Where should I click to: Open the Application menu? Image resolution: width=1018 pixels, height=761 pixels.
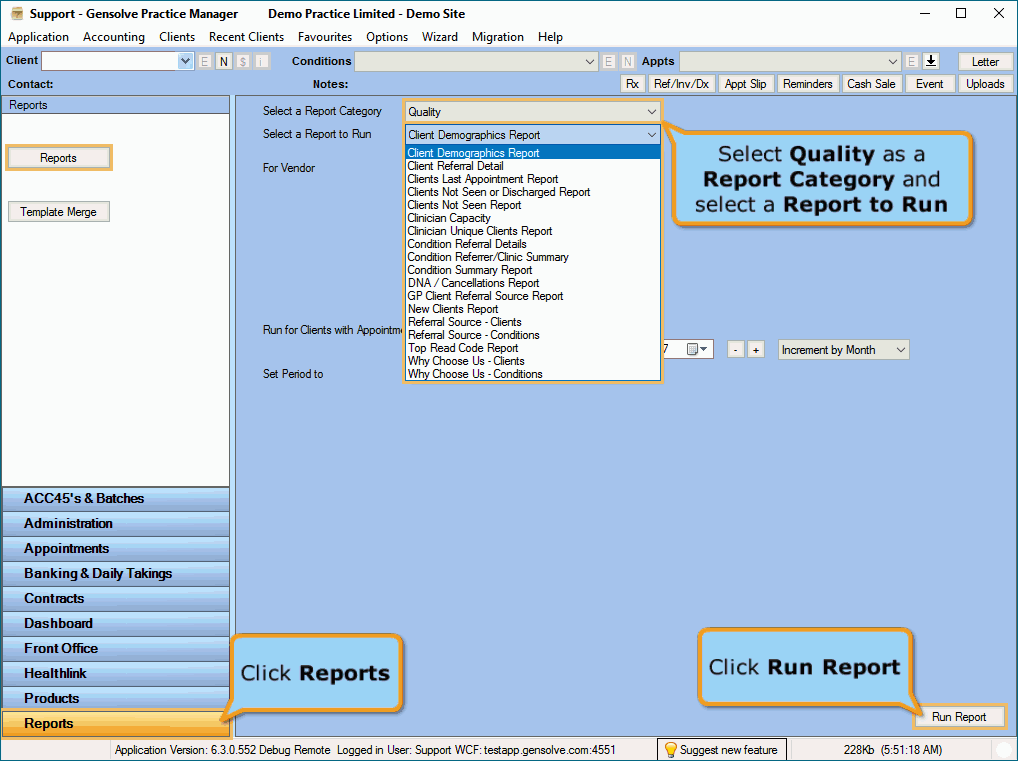[x=38, y=37]
